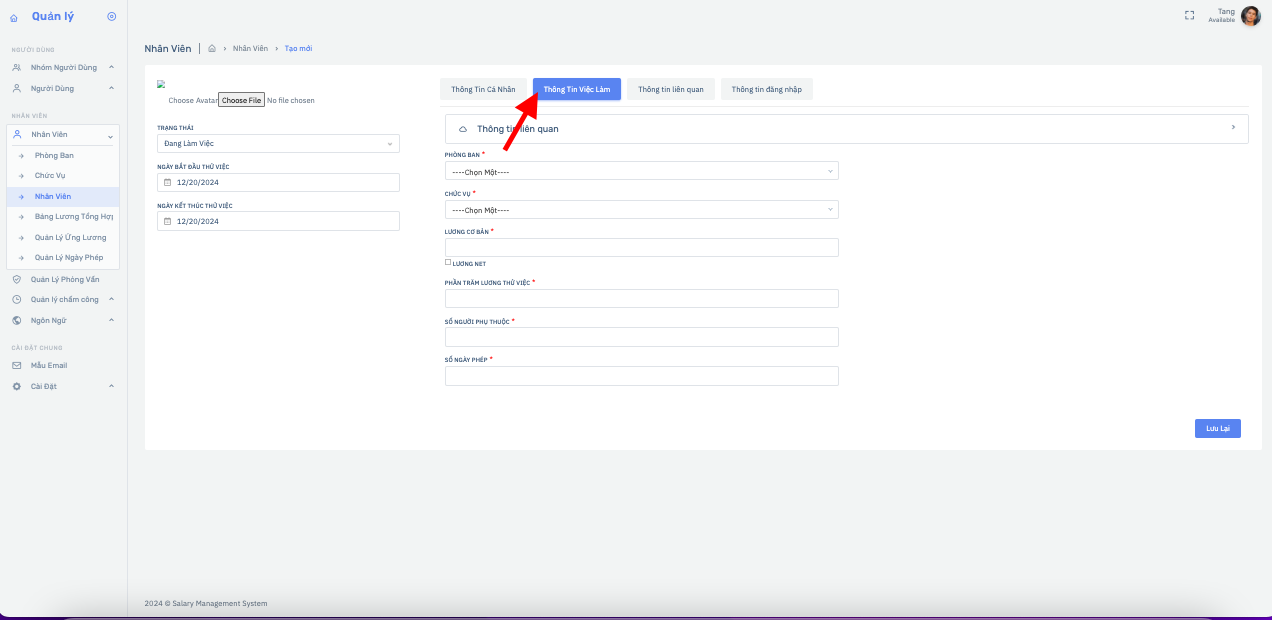1272x620 pixels.
Task: Click the breadcrumb home icon
Action: tap(212, 48)
